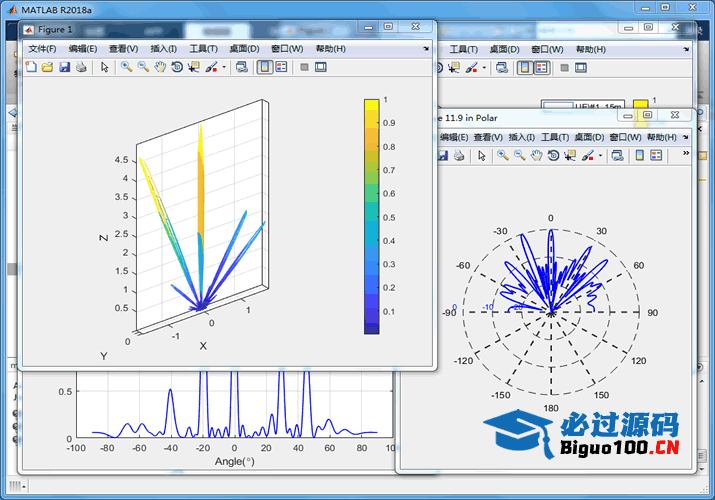The width and height of the screenshot is (715, 500).
Task: Select Rotate 3D tool in Polar figure toolbar
Action: [x=554, y=155]
